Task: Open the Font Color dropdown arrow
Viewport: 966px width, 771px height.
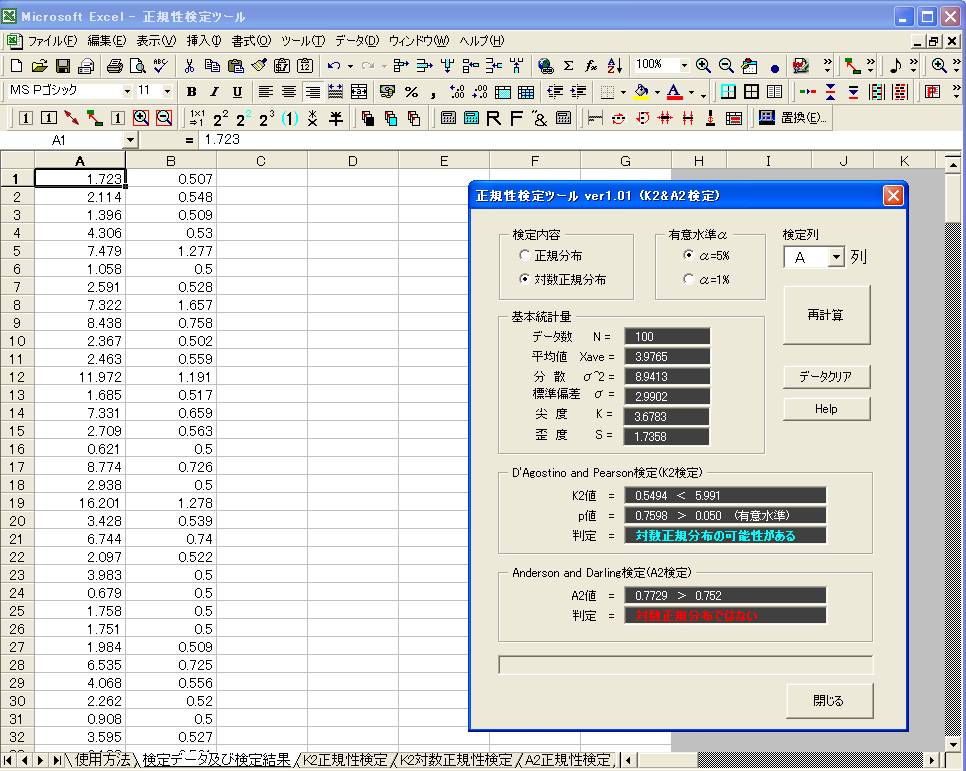Action: [x=691, y=92]
